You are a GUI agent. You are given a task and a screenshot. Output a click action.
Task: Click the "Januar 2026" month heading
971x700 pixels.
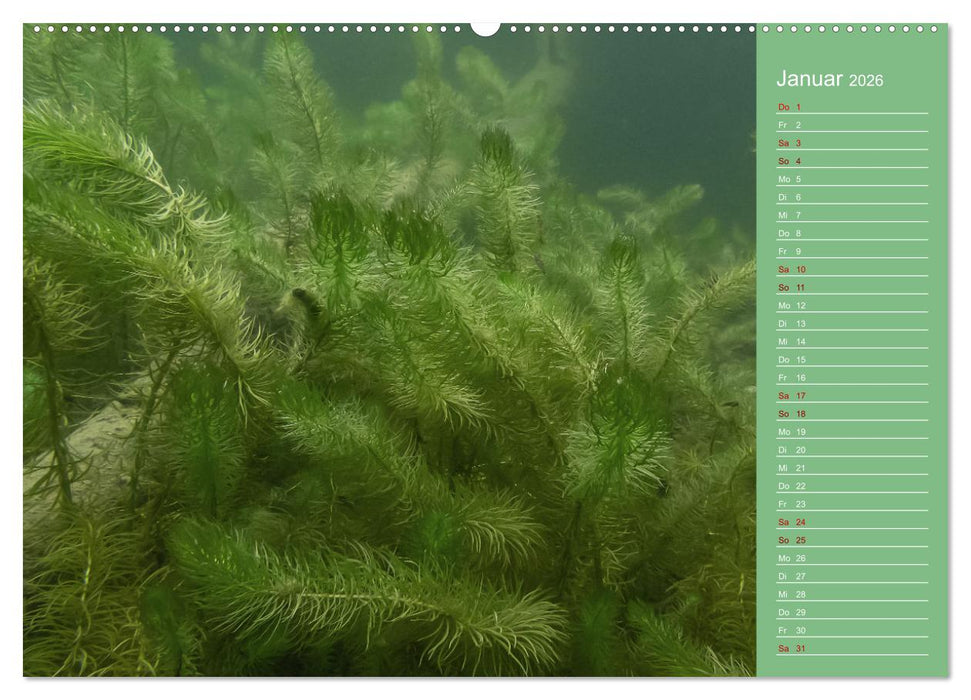point(827,77)
